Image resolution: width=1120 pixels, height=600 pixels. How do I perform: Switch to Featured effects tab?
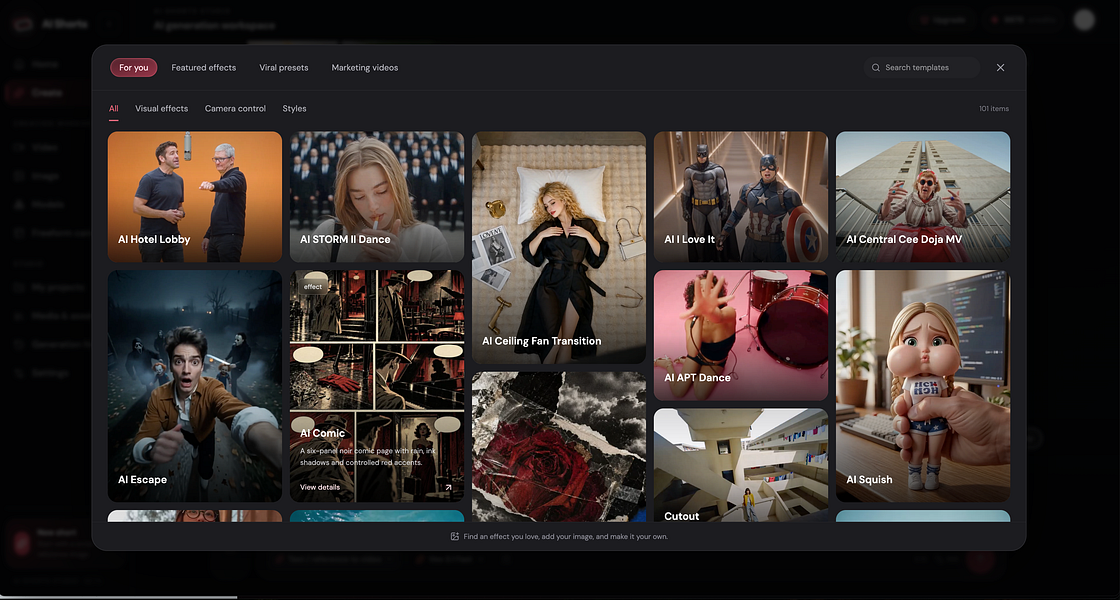point(204,68)
